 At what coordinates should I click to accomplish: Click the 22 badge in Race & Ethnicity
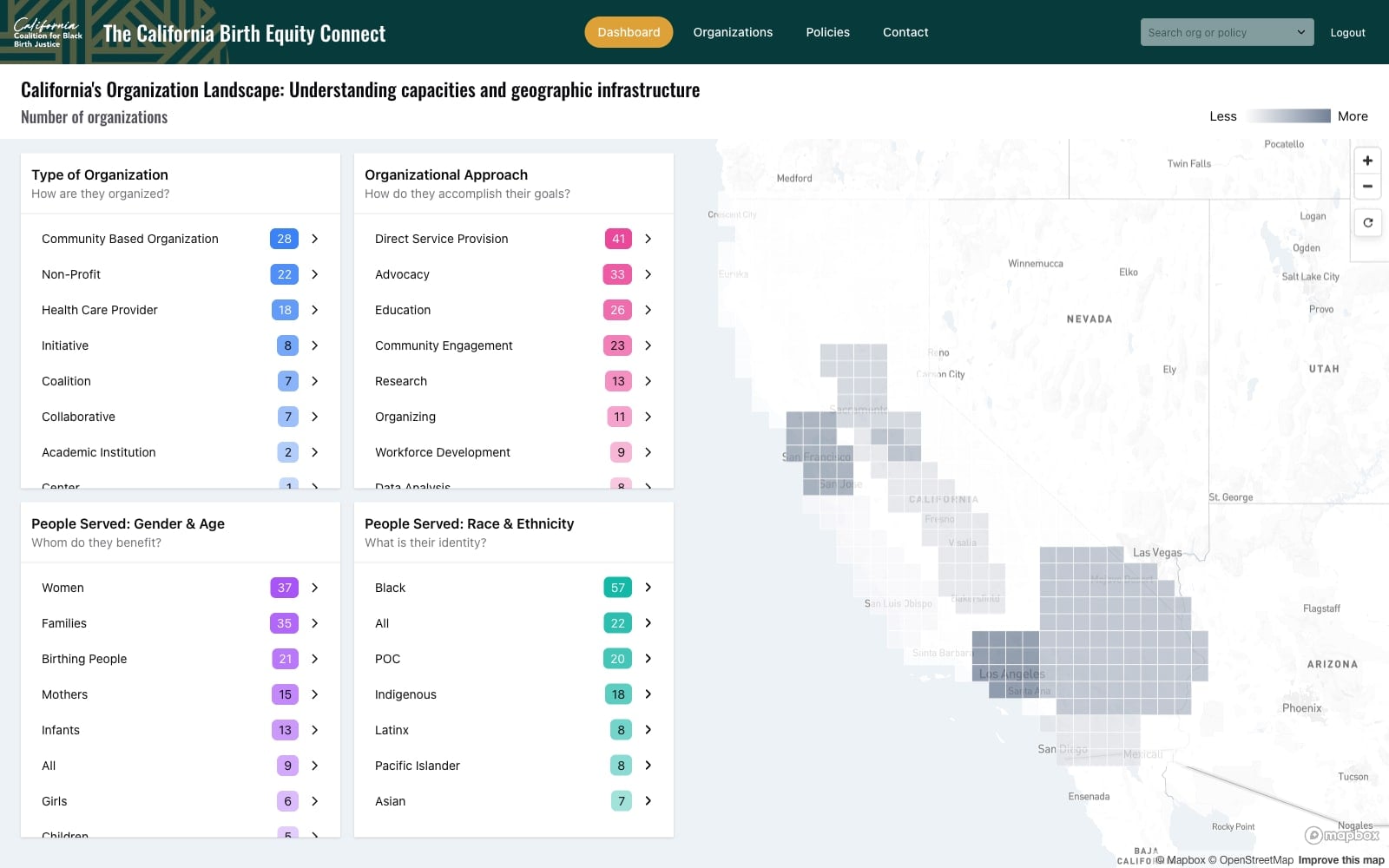coord(618,623)
